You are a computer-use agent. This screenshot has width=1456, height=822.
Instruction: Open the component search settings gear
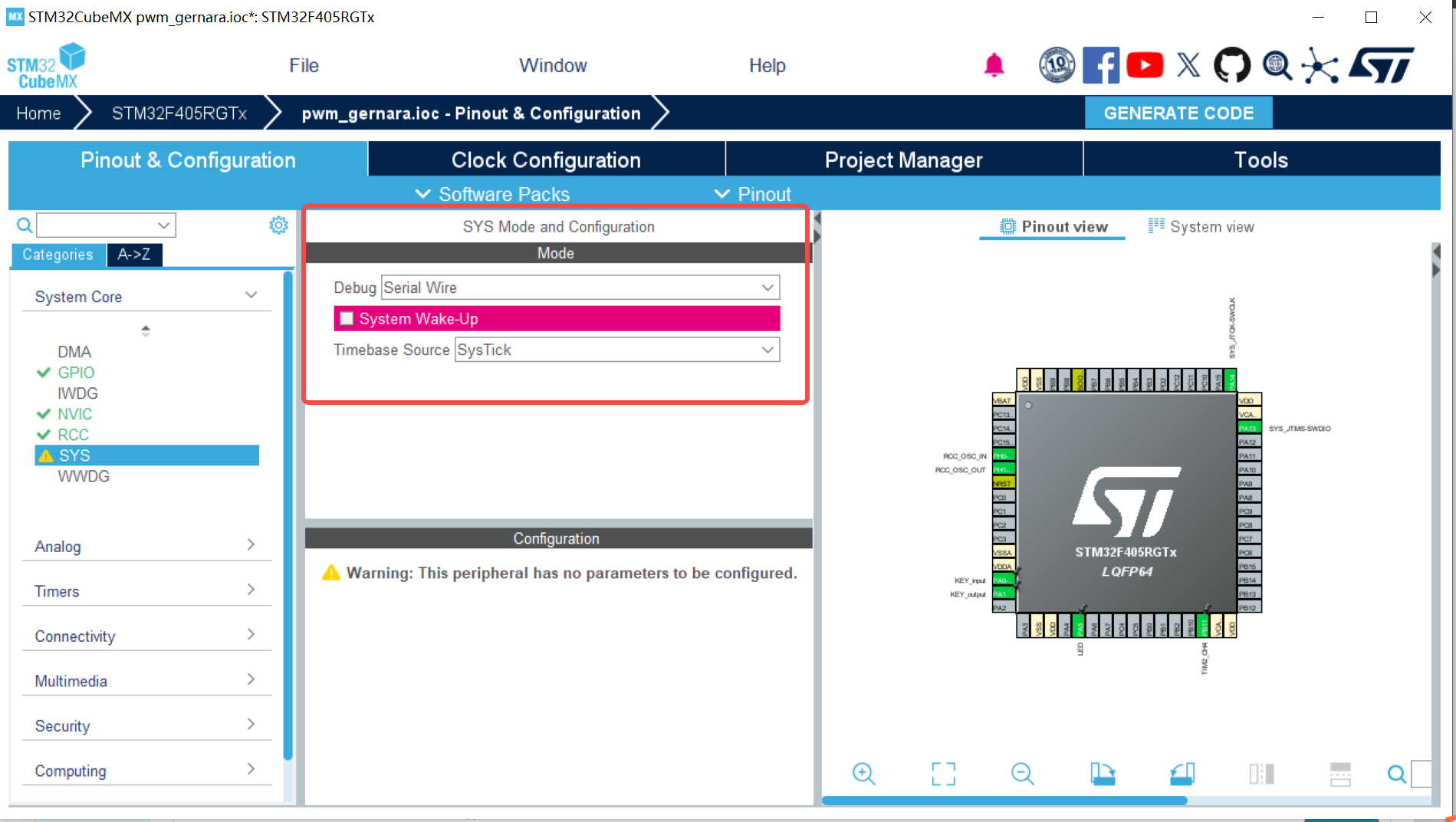point(278,225)
